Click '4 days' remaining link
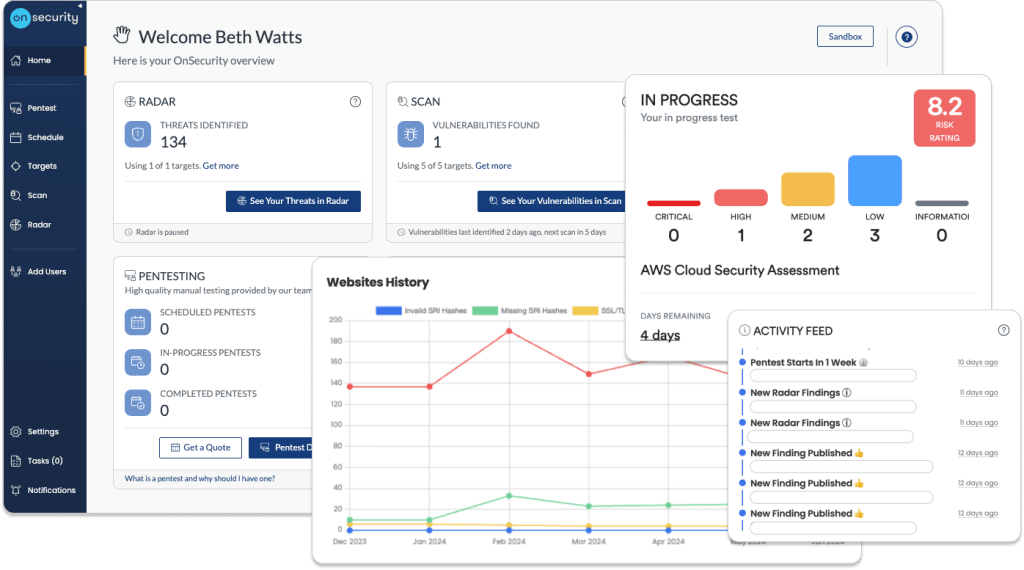The image size is (1024, 570). click(x=660, y=335)
